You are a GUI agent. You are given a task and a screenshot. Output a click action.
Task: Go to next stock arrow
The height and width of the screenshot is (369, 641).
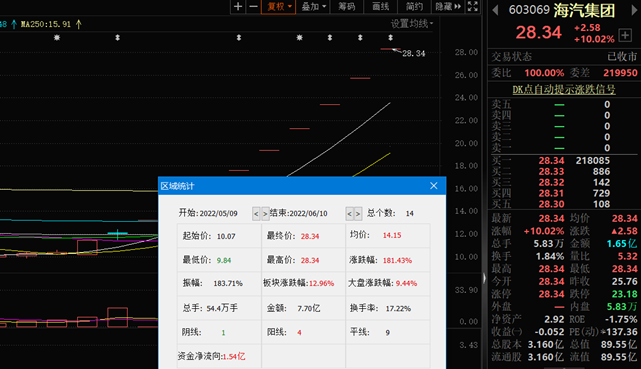pos(635,10)
